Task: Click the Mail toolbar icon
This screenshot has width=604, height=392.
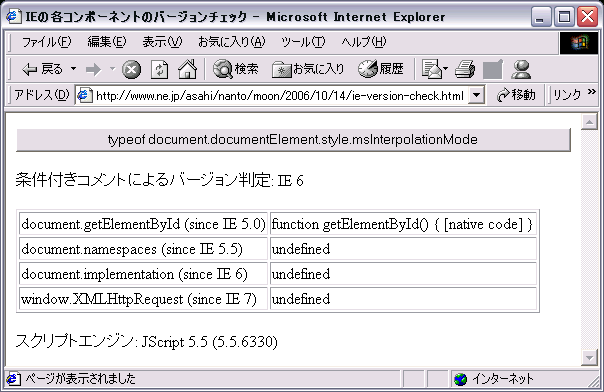Action: pos(431,69)
